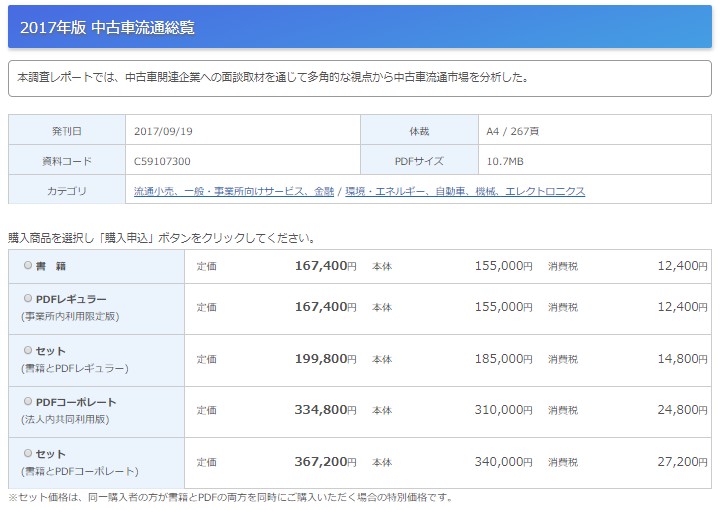Click the (書籍とPDFコーポレート) subtitle text
The image size is (722, 510).
pos(80,471)
